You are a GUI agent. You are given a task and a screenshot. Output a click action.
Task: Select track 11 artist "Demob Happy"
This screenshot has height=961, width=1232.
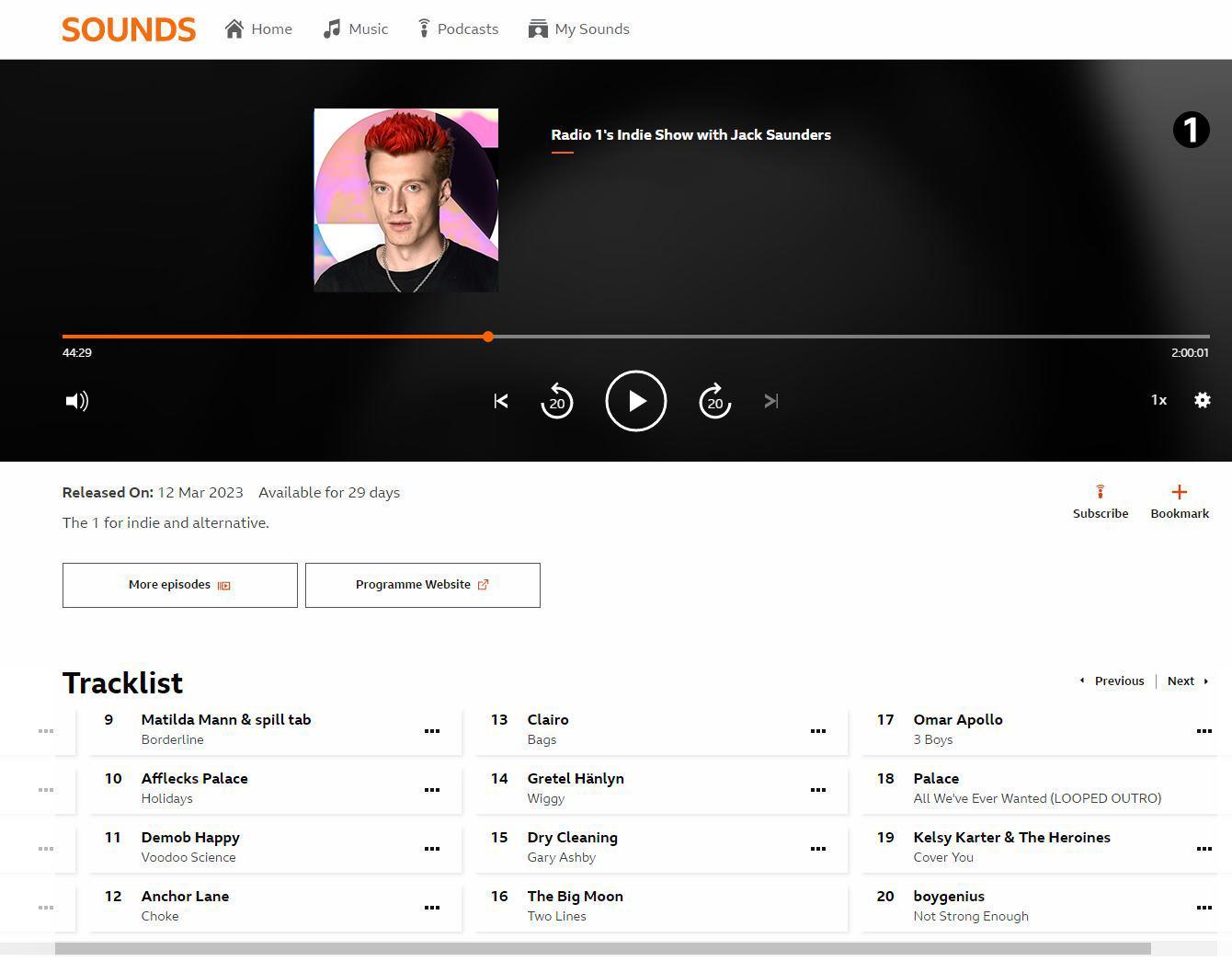[x=190, y=838]
